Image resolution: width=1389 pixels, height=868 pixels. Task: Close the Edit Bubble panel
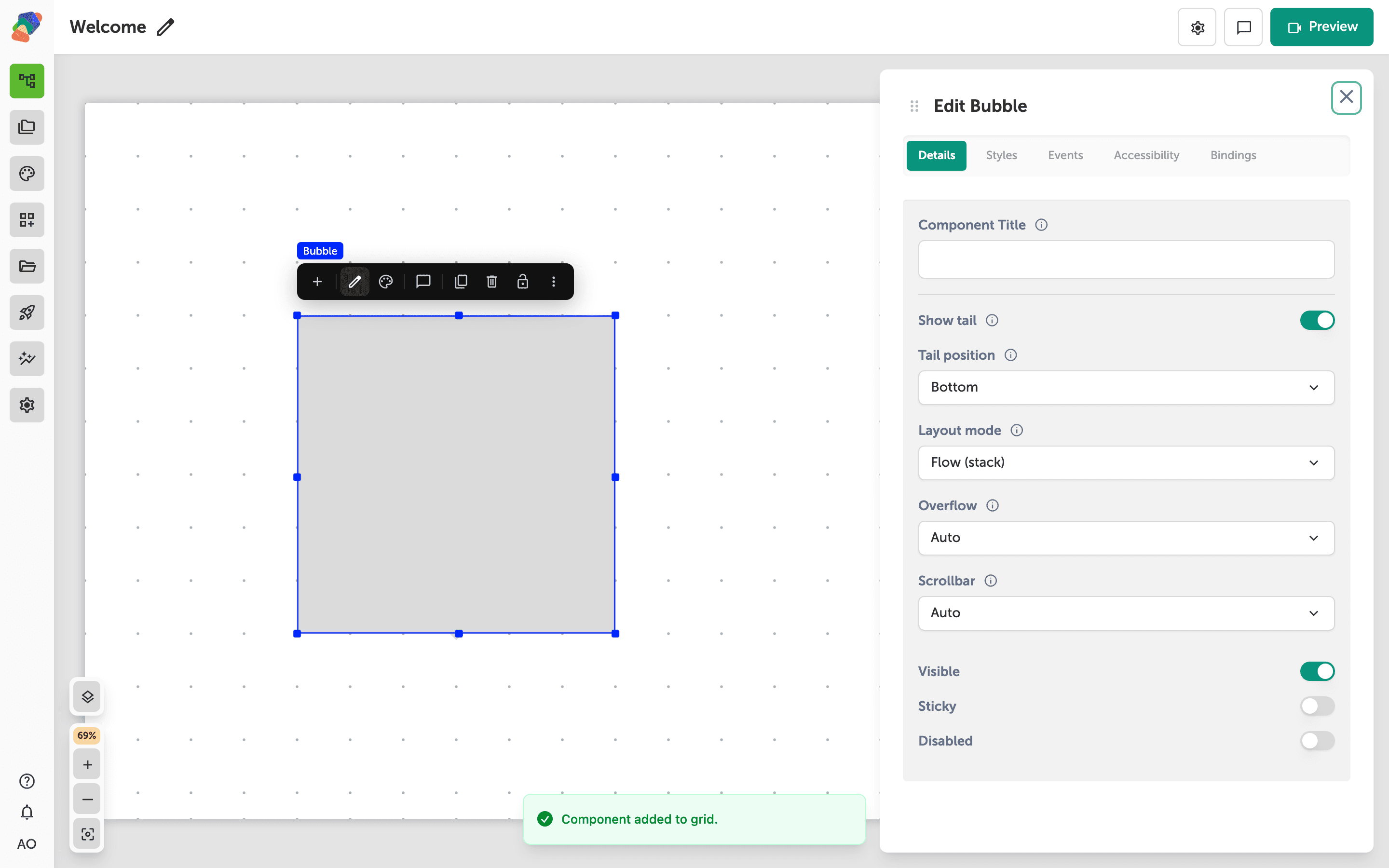click(1347, 97)
